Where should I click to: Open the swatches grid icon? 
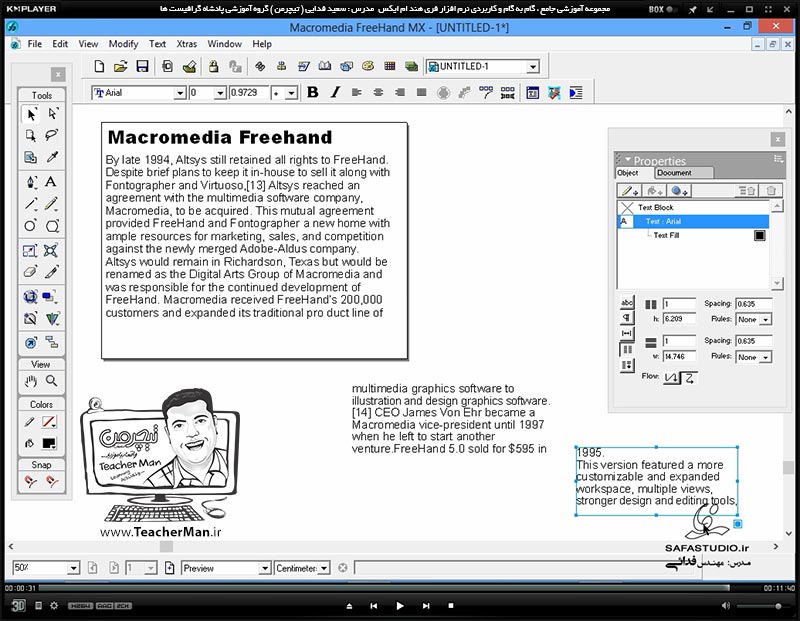click(390, 66)
